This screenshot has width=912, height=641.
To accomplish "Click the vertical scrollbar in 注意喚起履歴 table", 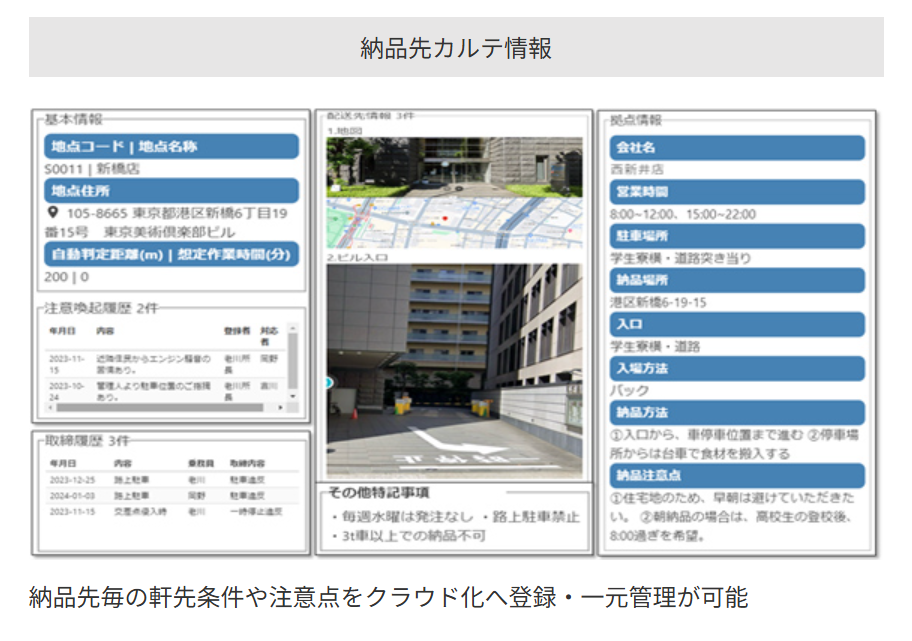I will (x=293, y=360).
